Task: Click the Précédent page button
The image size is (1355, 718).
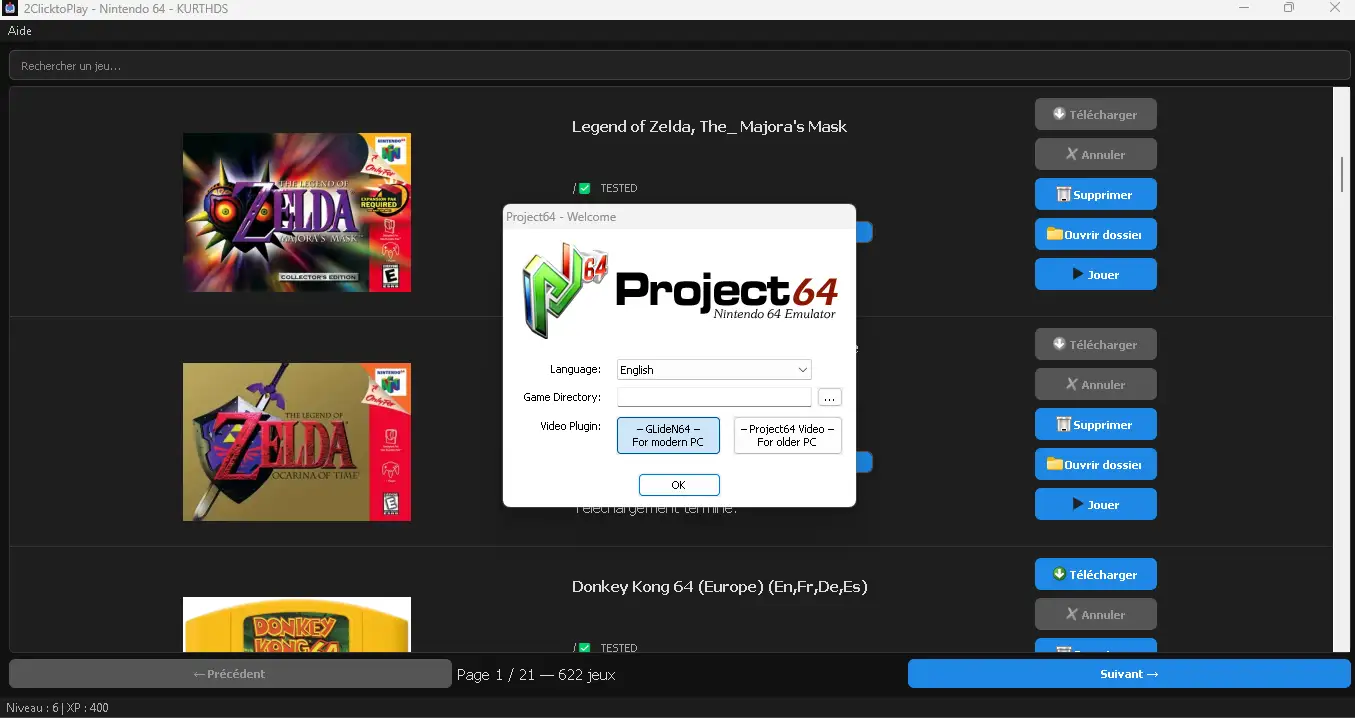Action: 230,674
